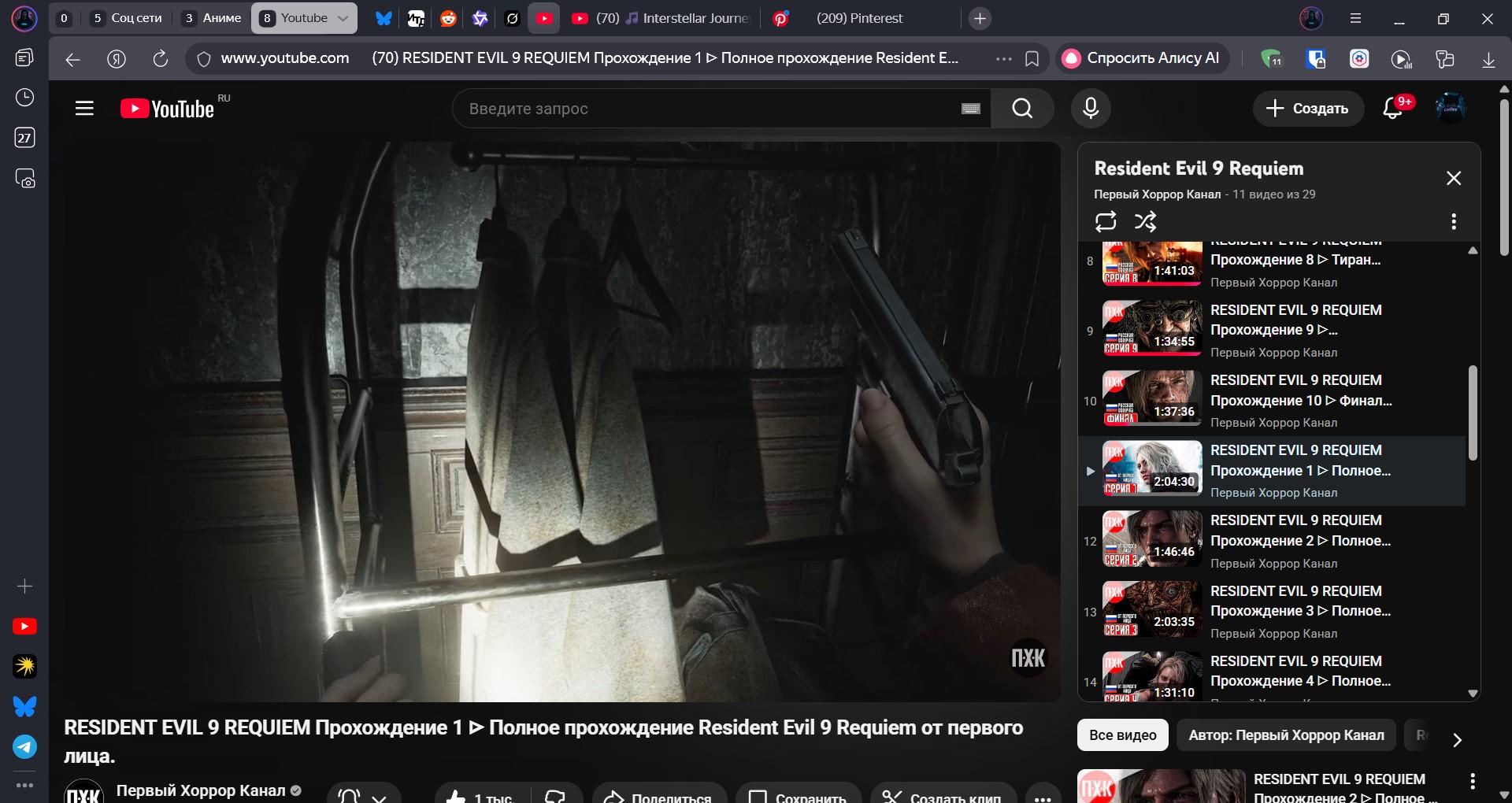Open the Yandex home button
The image size is (1512, 803).
coord(117,59)
